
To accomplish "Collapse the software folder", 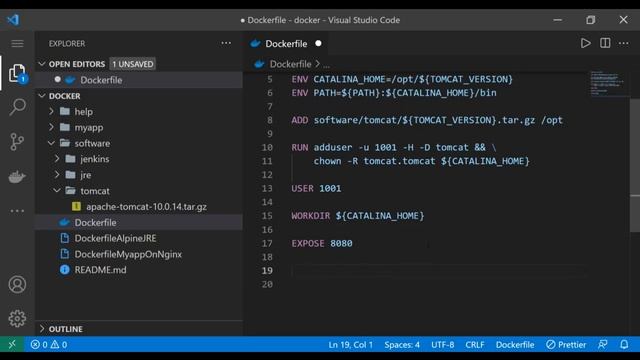I will click(x=51, y=143).
